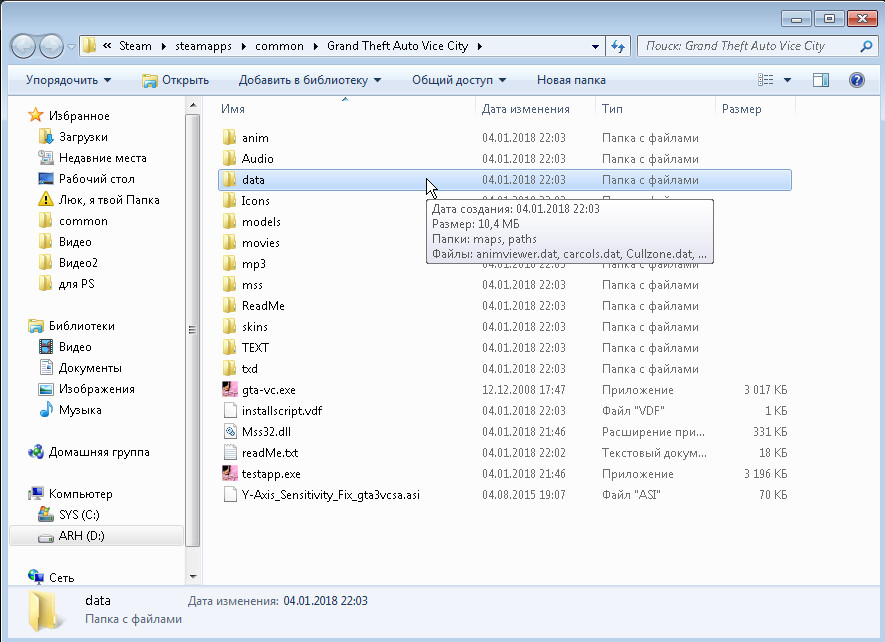Expand breadcrumb arrow after steamapps

pos(244,46)
